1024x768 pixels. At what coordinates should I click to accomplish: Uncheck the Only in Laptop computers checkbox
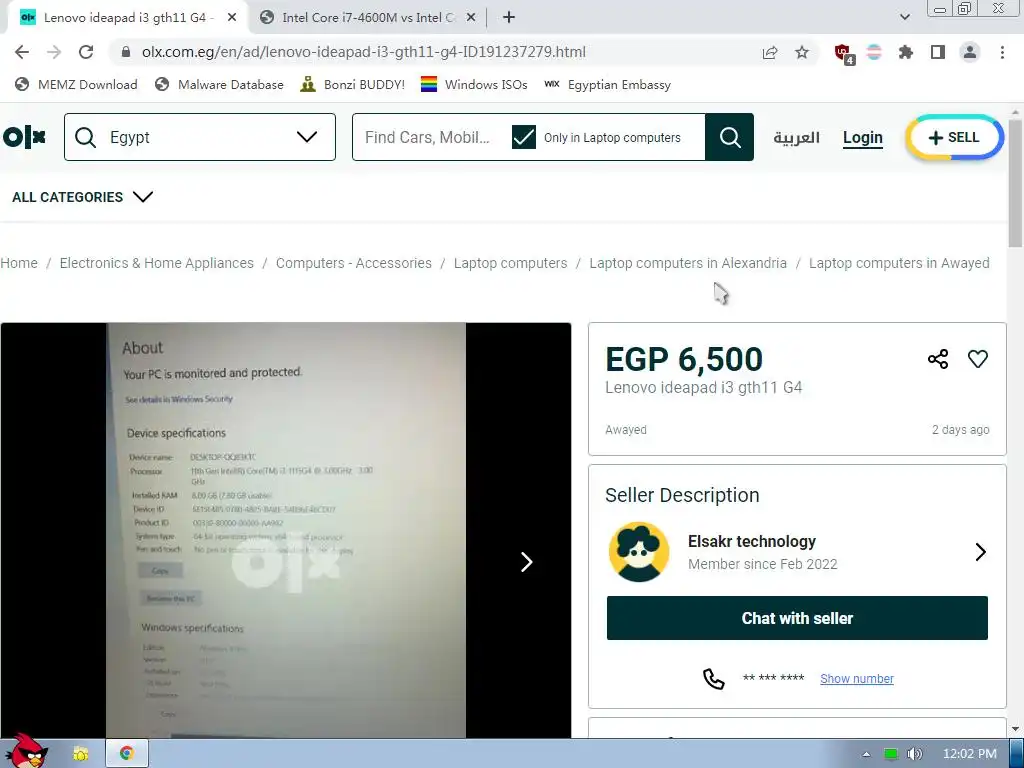point(524,137)
